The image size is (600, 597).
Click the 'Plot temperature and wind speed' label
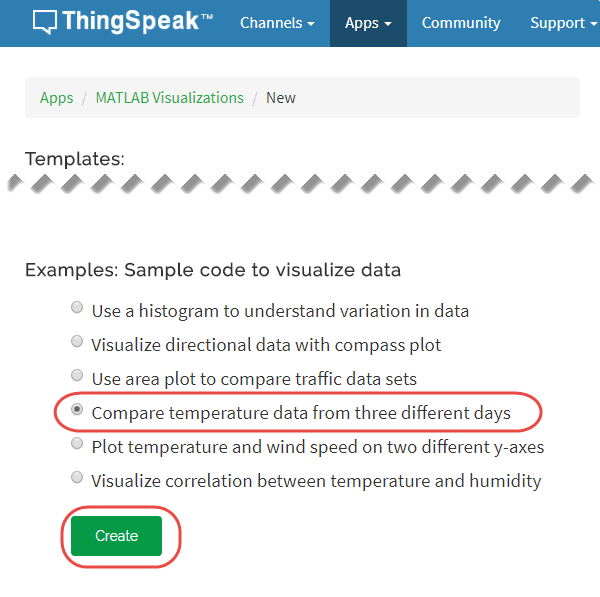(317, 447)
